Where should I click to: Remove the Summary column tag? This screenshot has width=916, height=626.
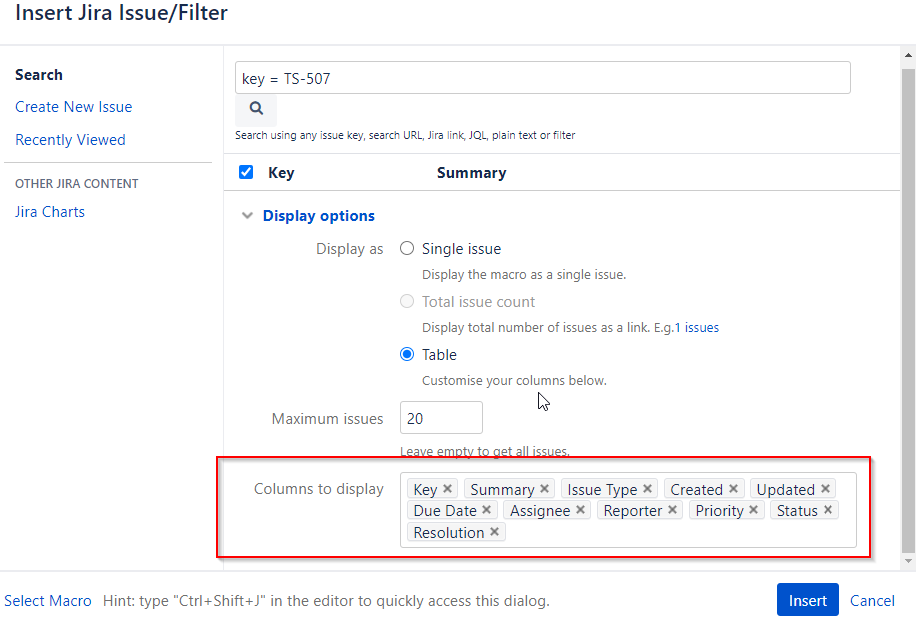pos(544,488)
